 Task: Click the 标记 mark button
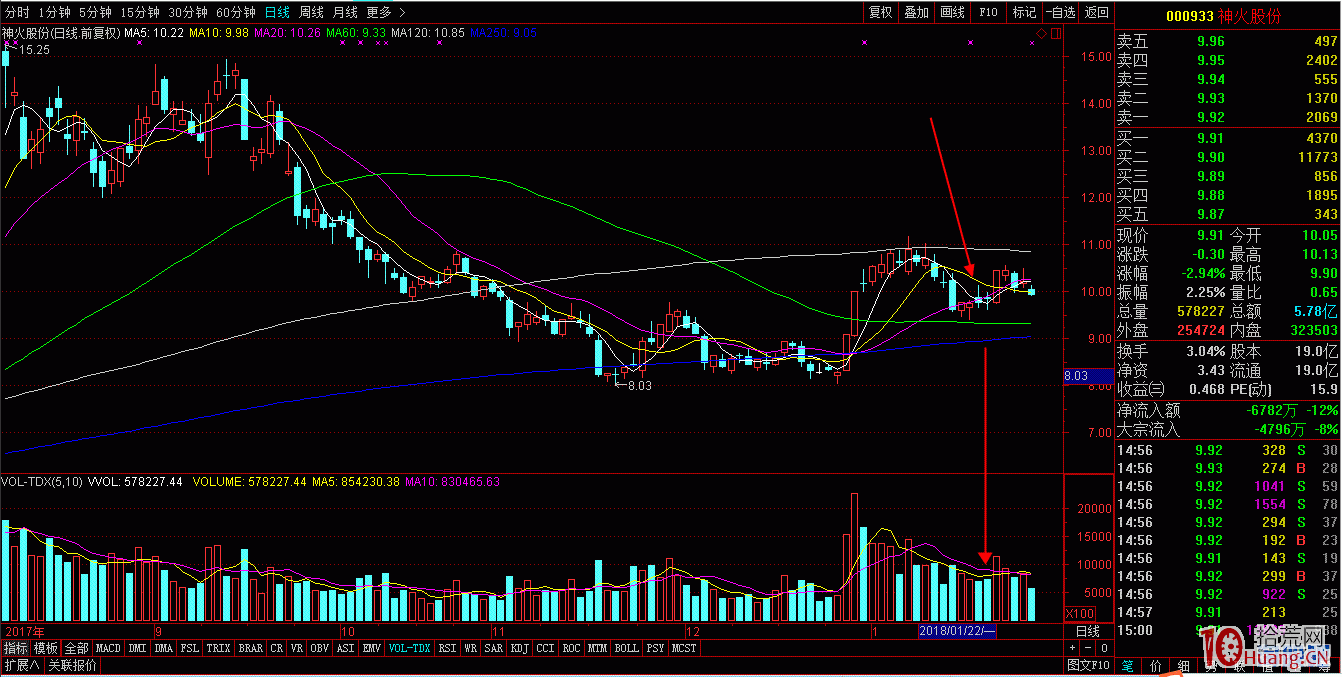1024,12
